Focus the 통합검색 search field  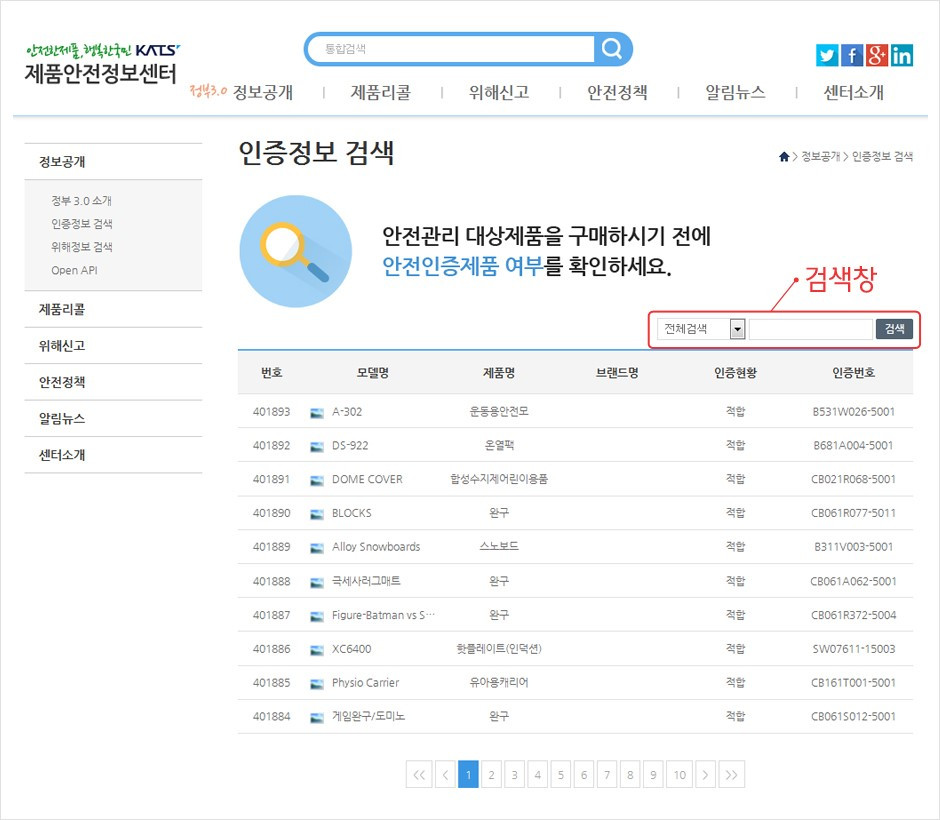tap(453, 49)
